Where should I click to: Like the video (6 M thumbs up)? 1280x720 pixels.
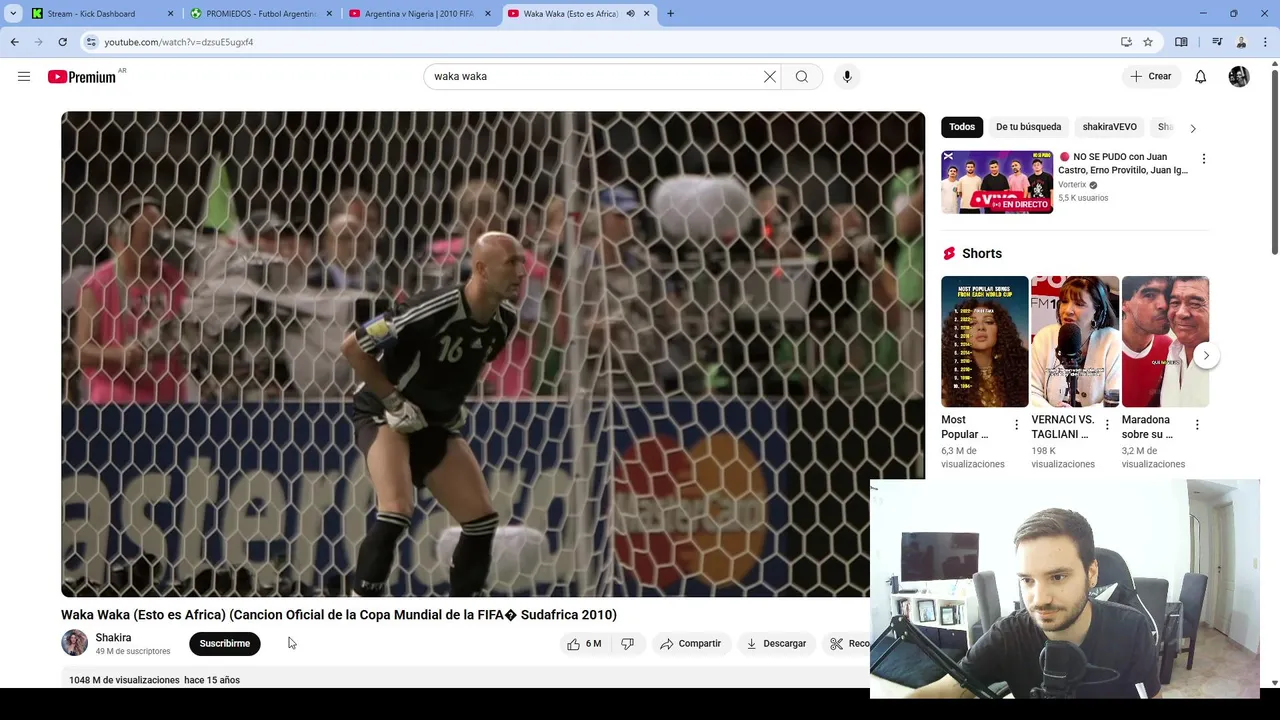[x=584, y=644]
